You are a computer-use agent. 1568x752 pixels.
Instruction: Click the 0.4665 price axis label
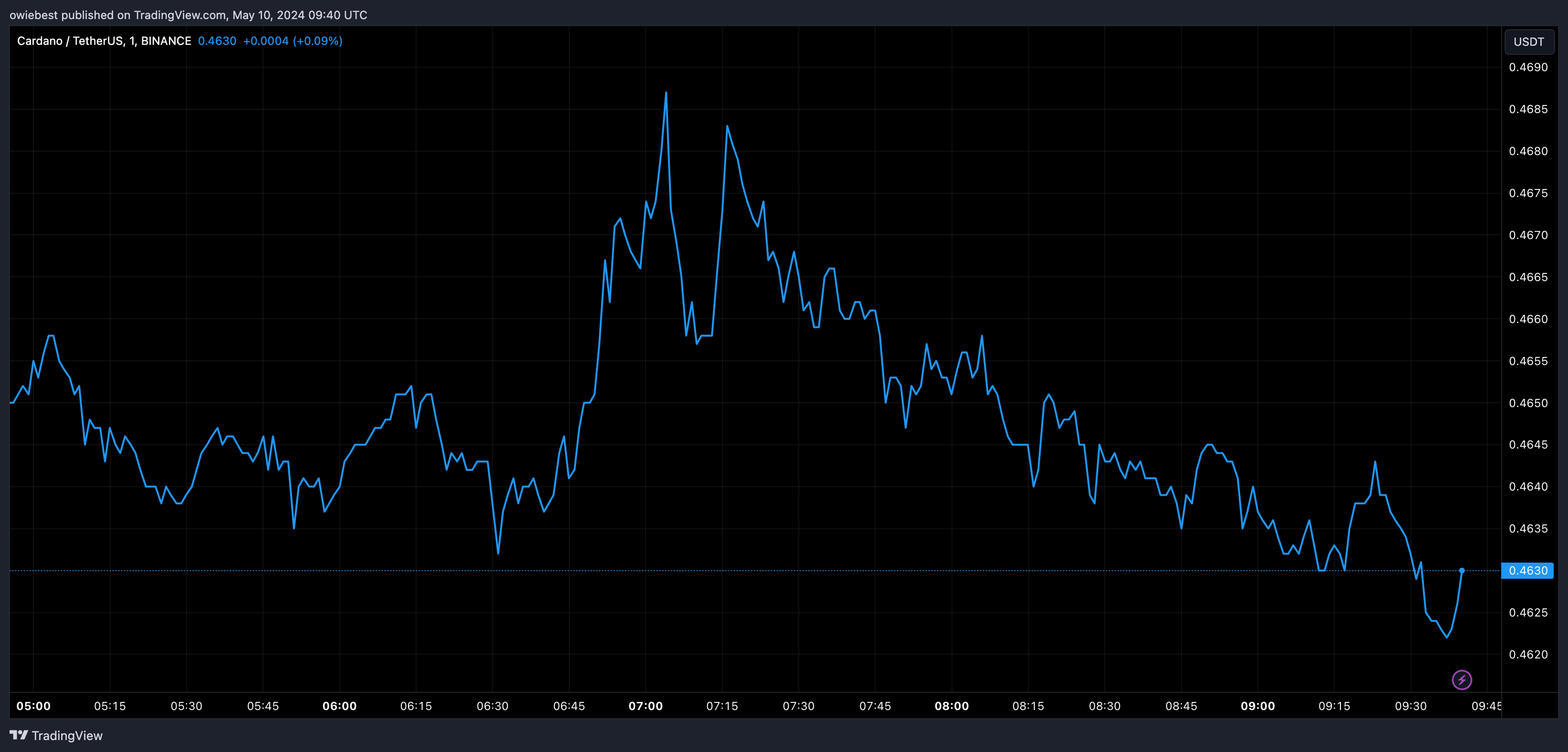click(1528, 277)
